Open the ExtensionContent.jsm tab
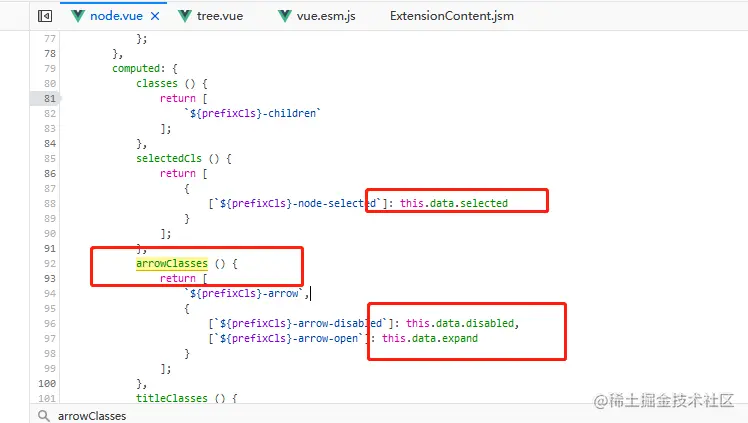This screenshot has height=423, width=748. click(x=452, y=16)
